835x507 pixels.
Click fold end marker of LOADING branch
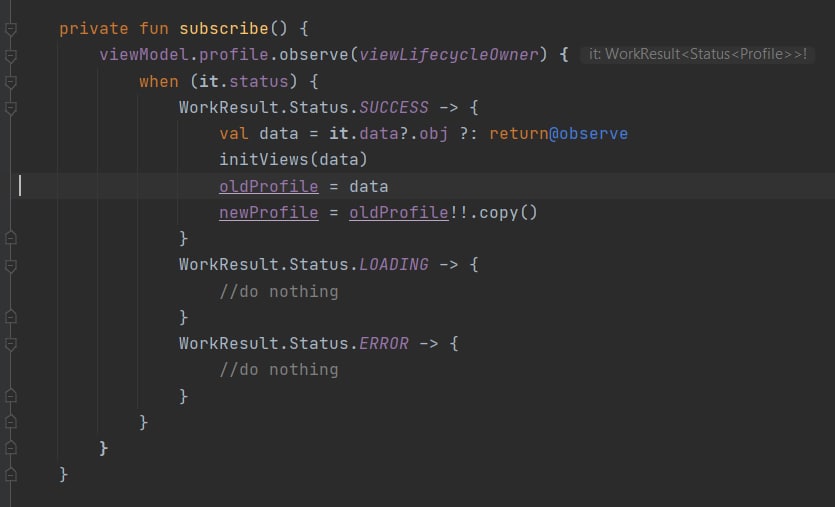point(11,317)
